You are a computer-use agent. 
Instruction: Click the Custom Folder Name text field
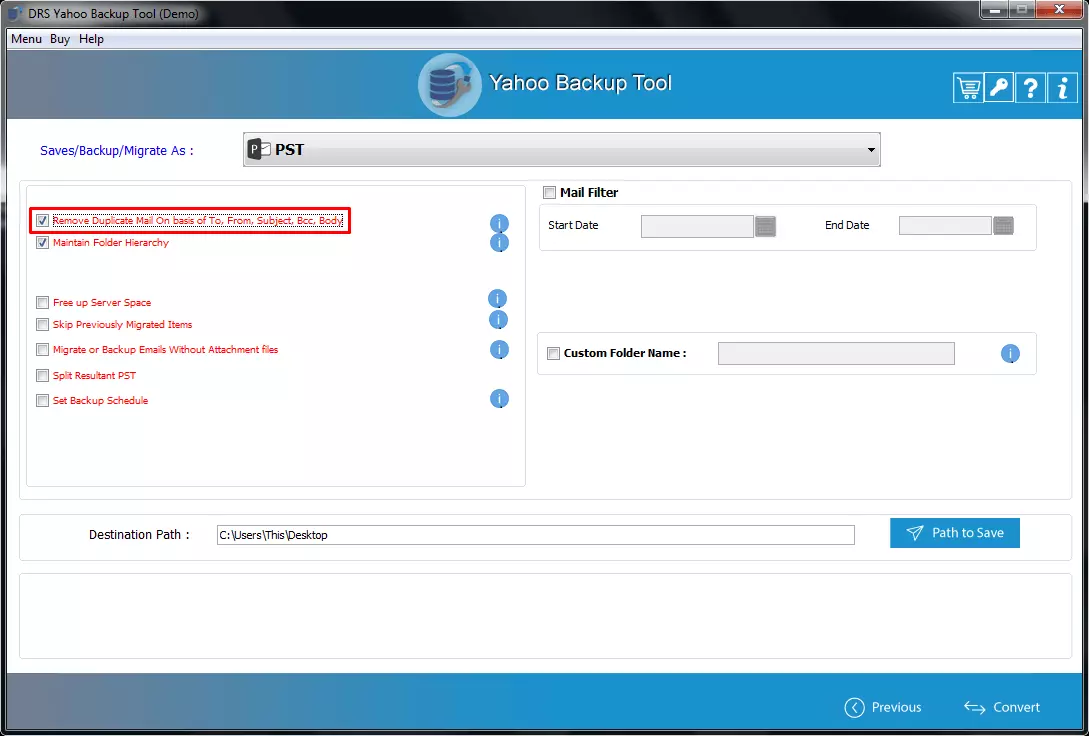point(836,353)
